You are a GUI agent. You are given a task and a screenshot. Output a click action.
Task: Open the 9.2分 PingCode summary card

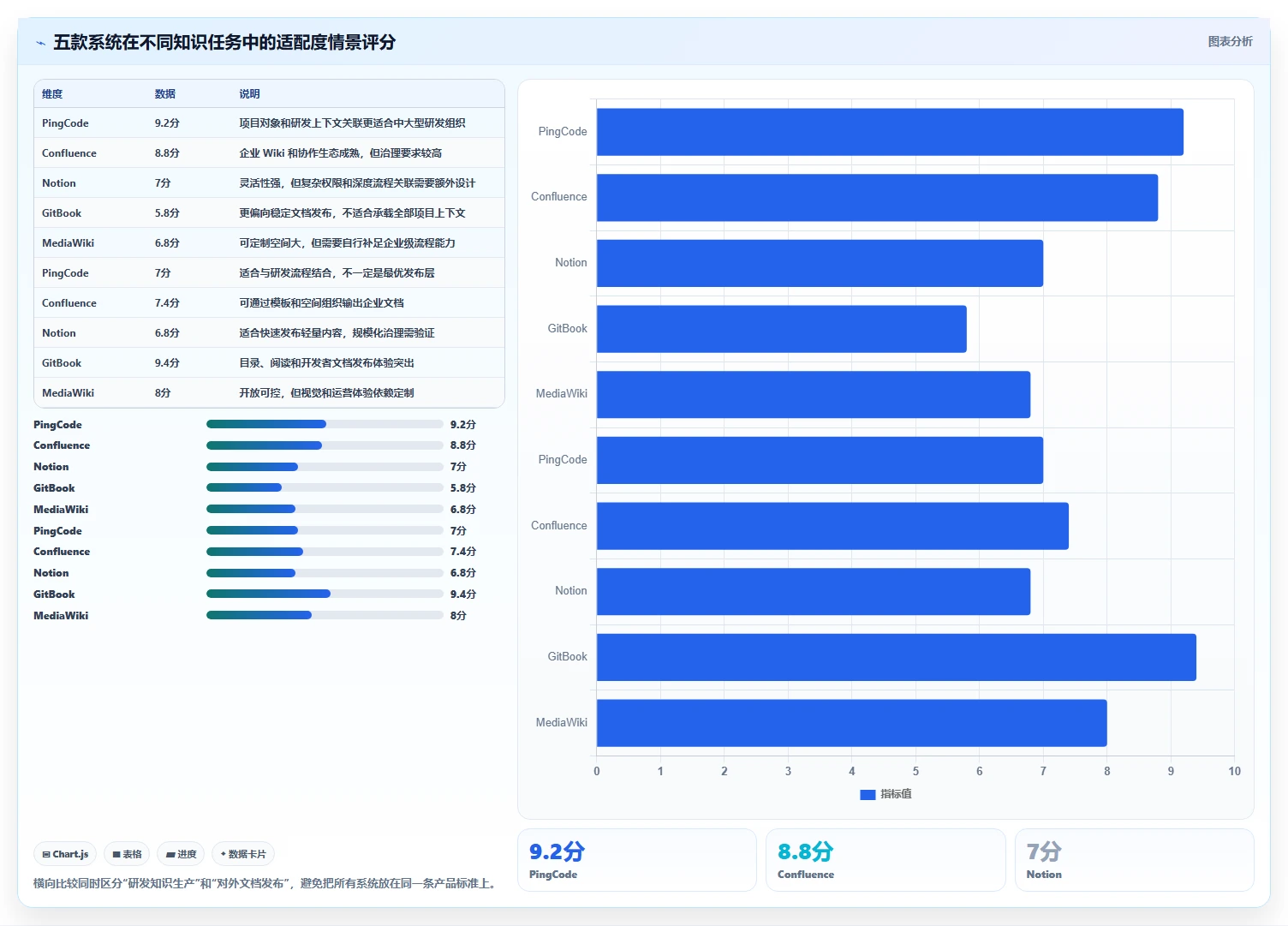637,860
